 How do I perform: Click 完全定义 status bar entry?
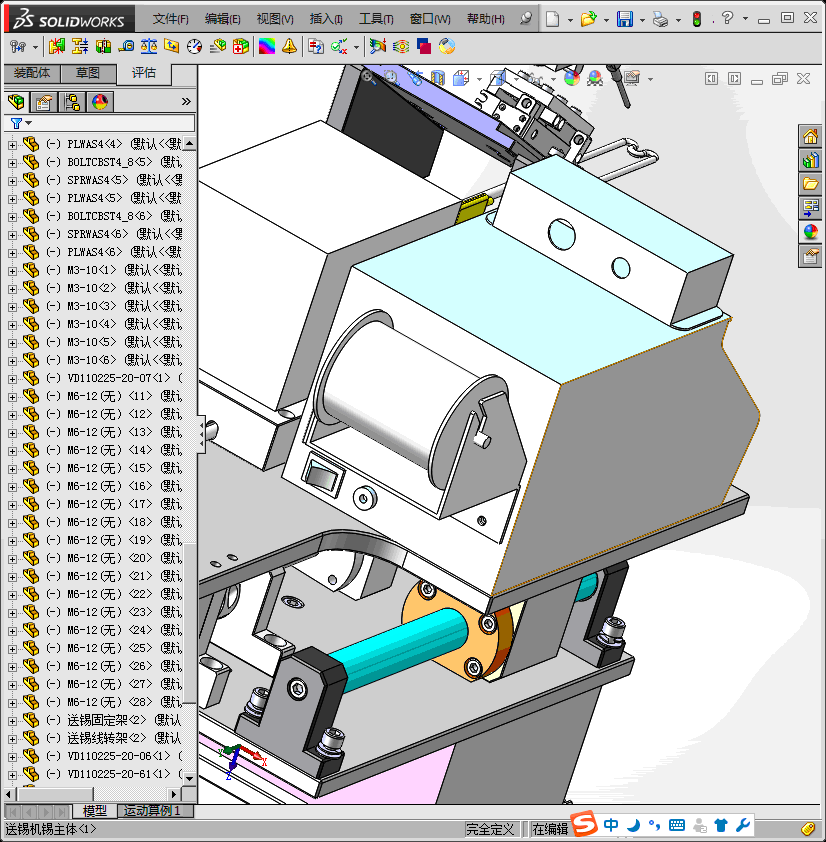(x=490, y=829)
